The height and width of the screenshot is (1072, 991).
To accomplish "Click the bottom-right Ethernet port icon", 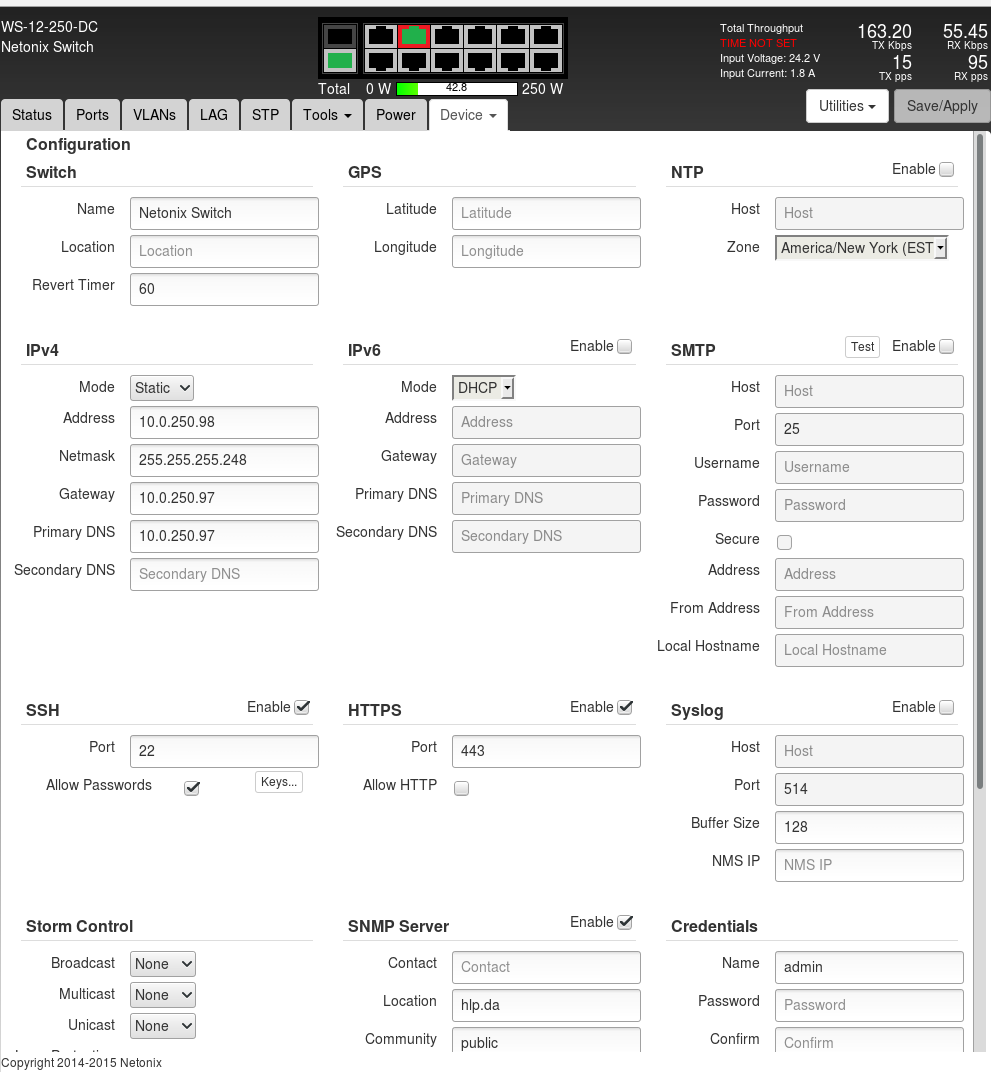I will point(545,61).
